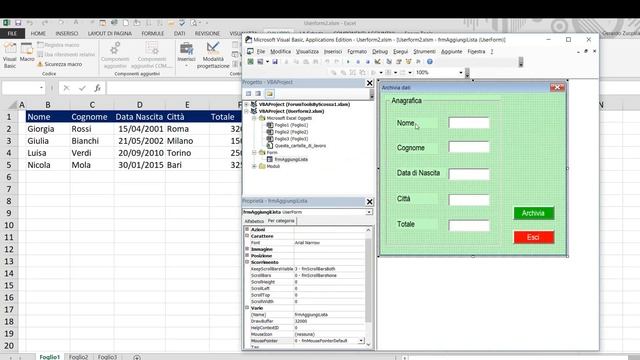Viewport: 640px width, 360px height.
Task: Click Project Explorer icon in VBA toolbar
Action: coord(389,62)
